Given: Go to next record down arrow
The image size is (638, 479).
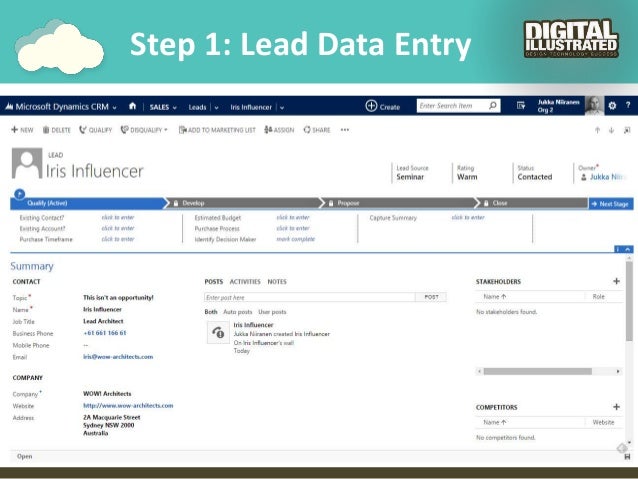Looking at the screenshot, I should pyautogui.click(x=611, y=130).
